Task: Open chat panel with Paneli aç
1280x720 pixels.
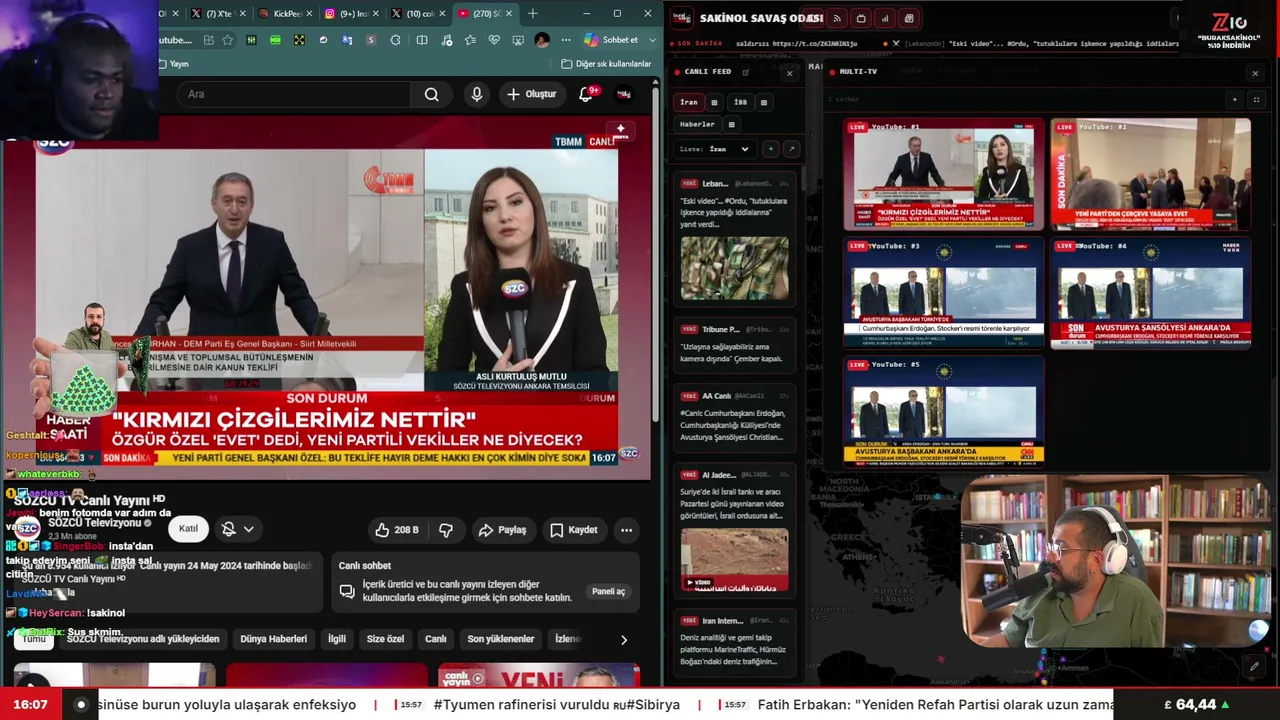Action: coord(608,591)
